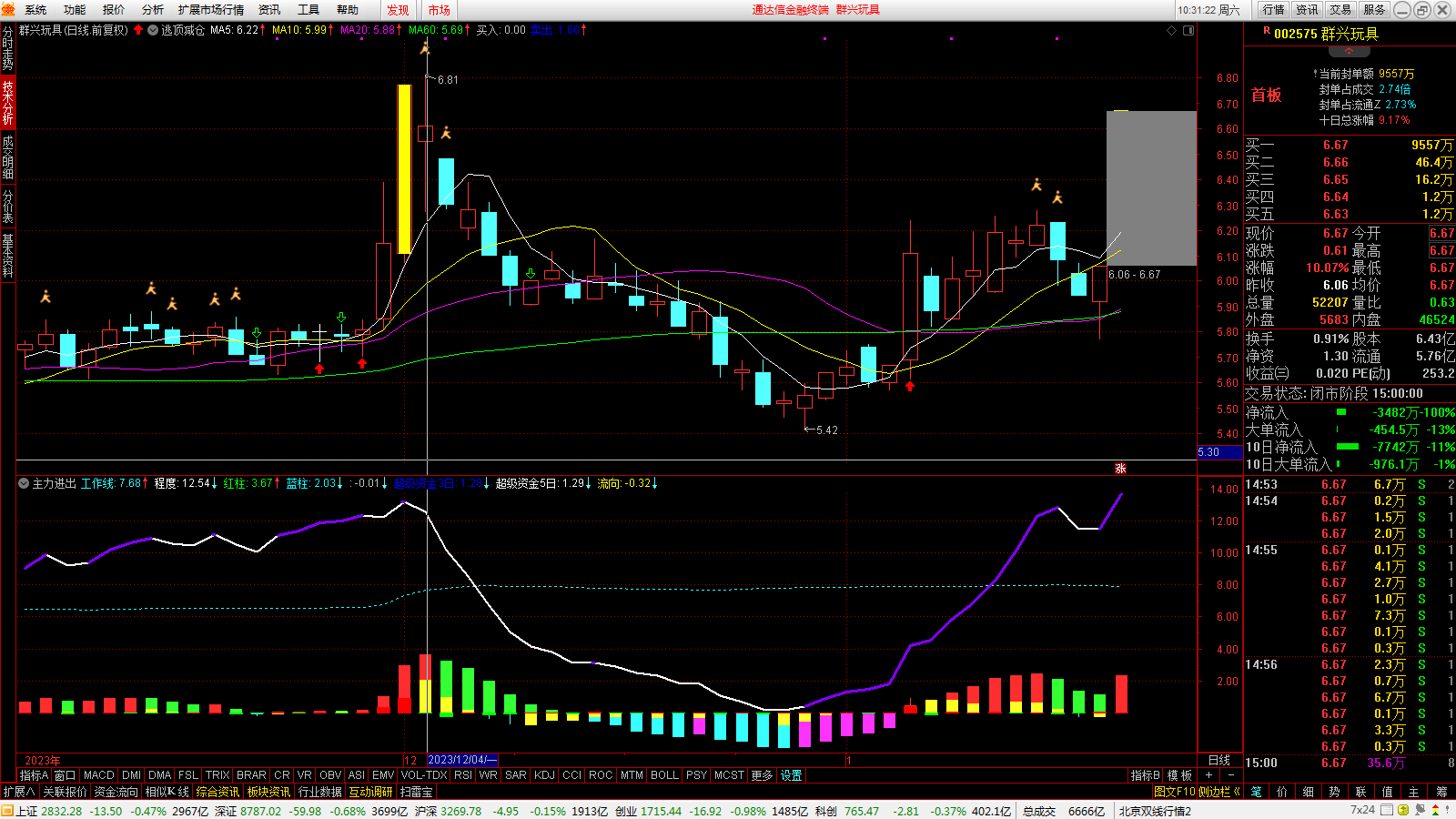Image resolution: width=1456 pixels, height=819 pixels.
Task: Toggle the 主力进出 indicator circle icon
Action: point(24,483)
